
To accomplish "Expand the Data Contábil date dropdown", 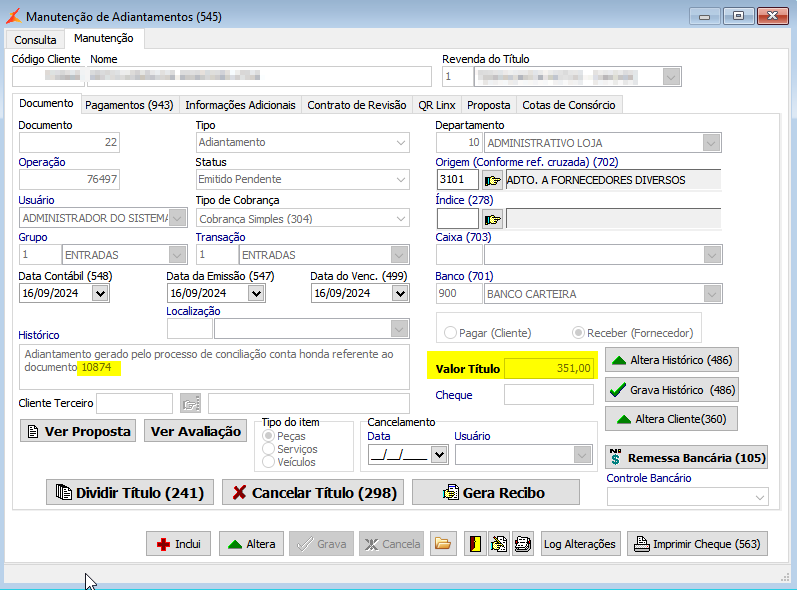I will [x=99, y=293].
